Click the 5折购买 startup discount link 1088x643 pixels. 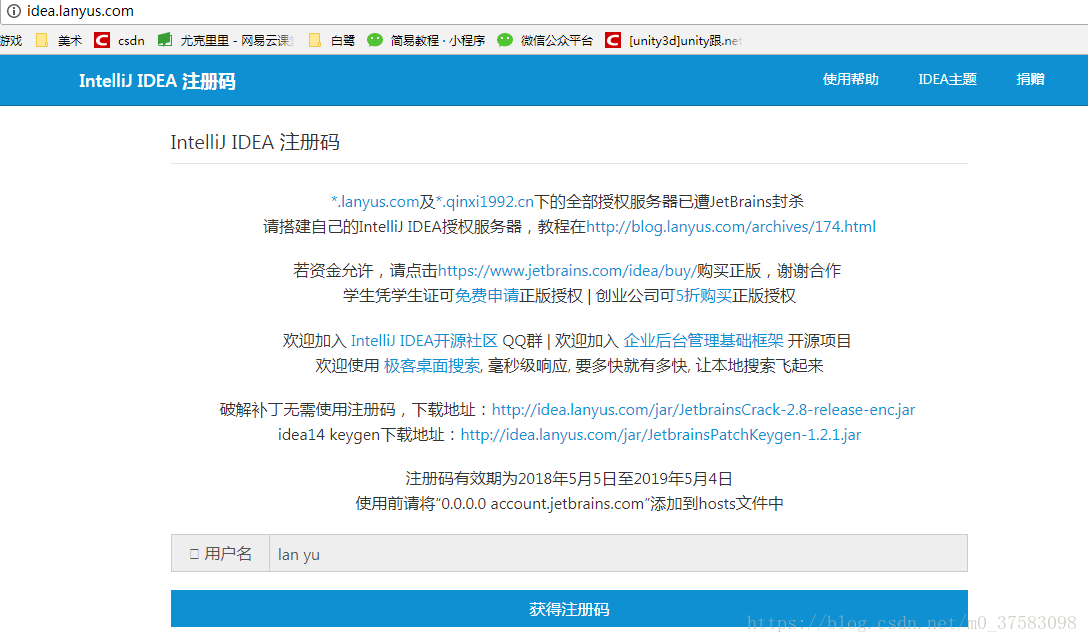click(704, 295)
